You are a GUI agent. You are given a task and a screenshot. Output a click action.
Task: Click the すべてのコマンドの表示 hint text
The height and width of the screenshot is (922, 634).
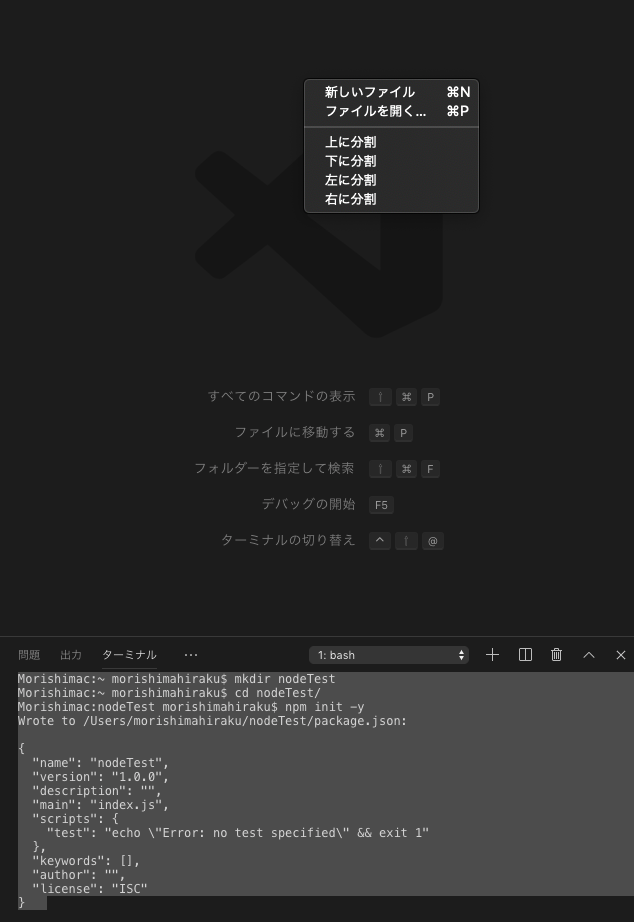point(282,396)
